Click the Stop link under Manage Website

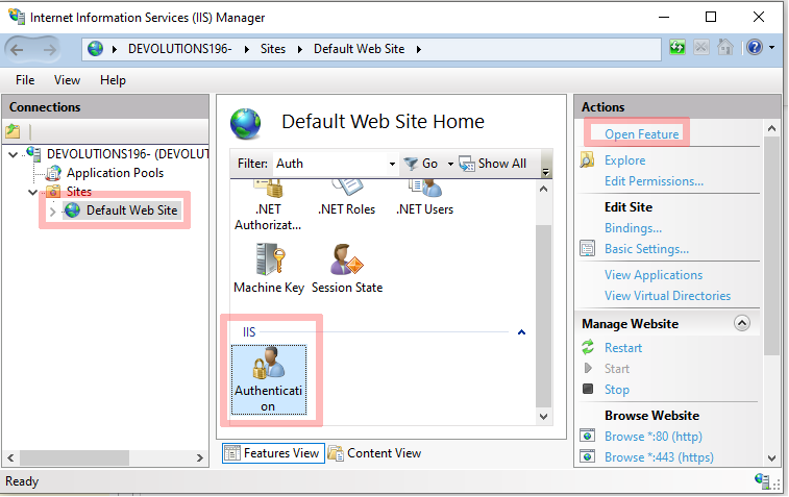(617, 390)
